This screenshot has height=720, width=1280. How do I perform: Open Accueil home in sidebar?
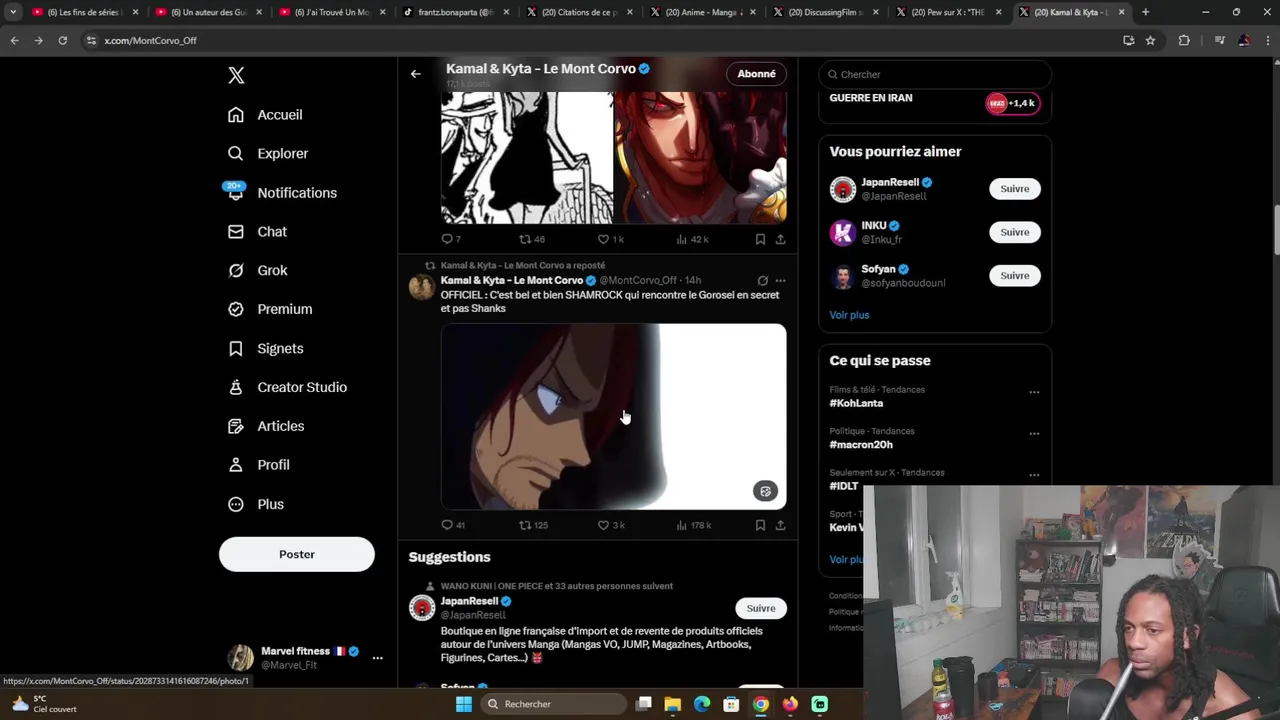point(265,115)
